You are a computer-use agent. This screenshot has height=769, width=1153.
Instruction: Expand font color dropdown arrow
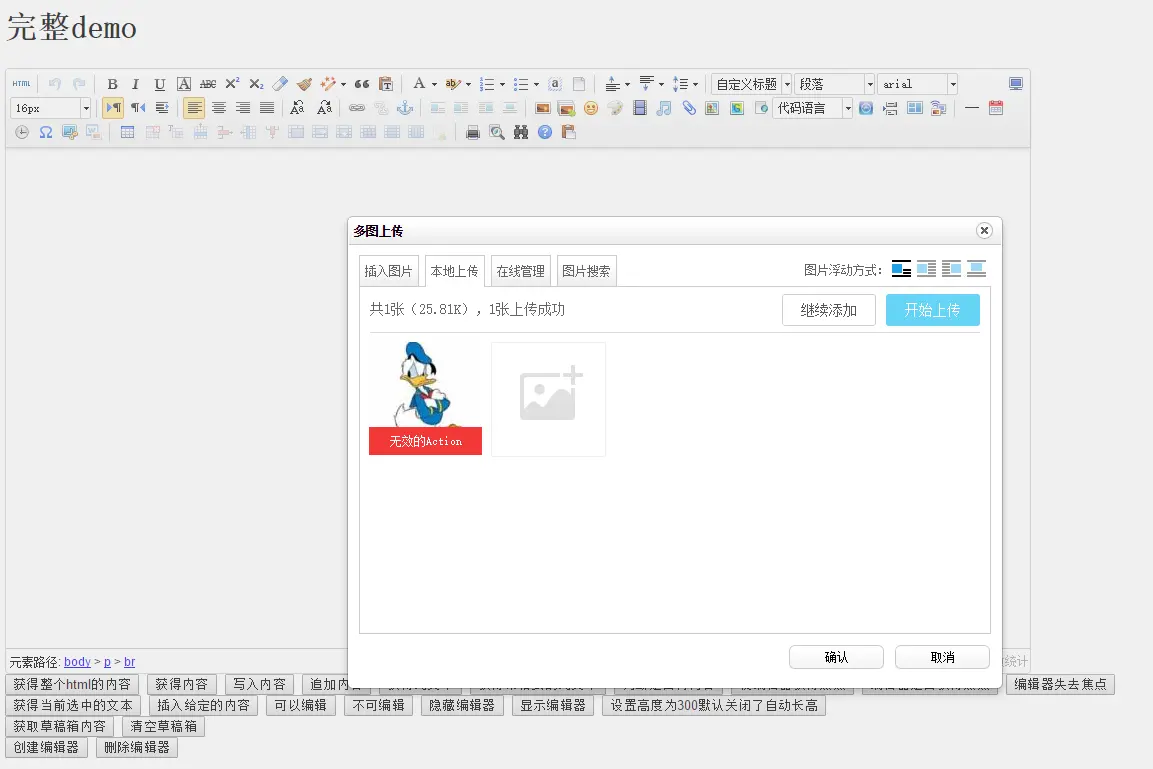pyautogui.click(x=435, y=85)
